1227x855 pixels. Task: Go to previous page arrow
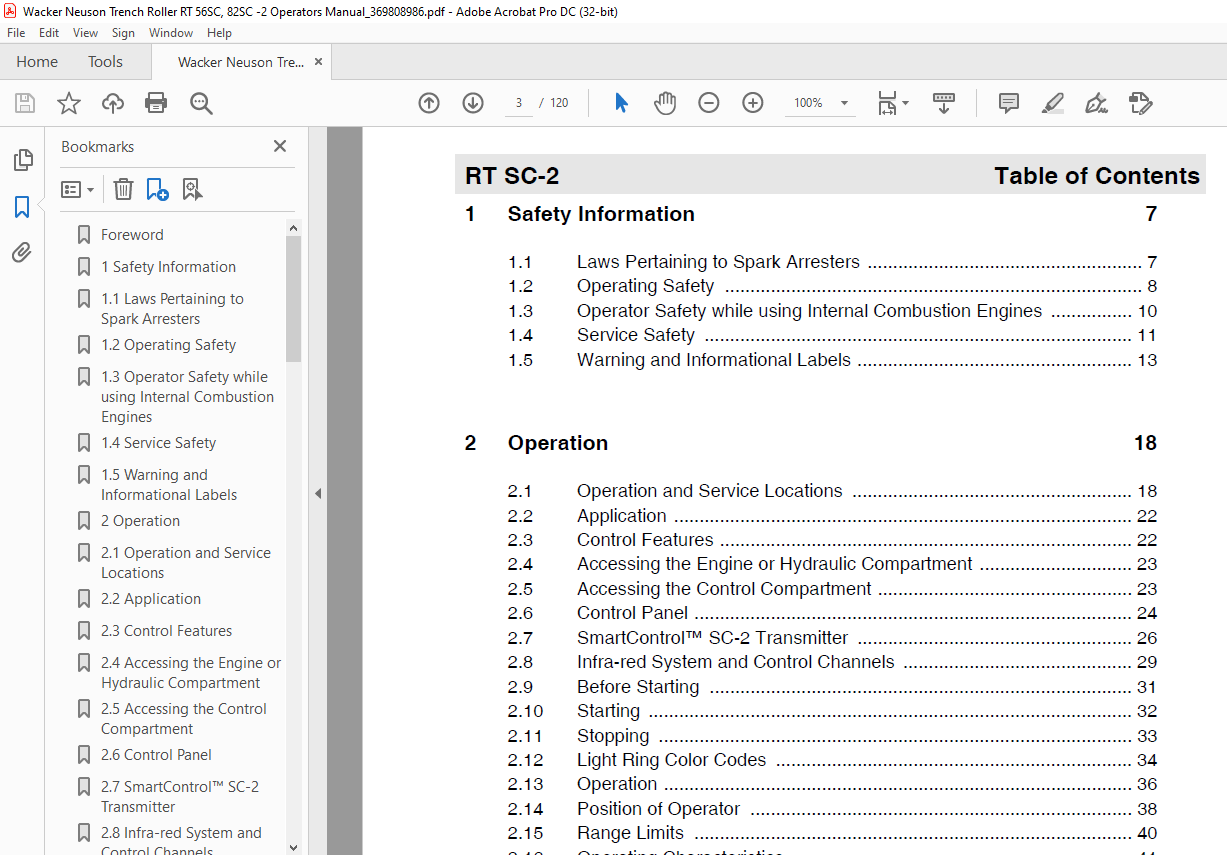click(x=429, y=103)
